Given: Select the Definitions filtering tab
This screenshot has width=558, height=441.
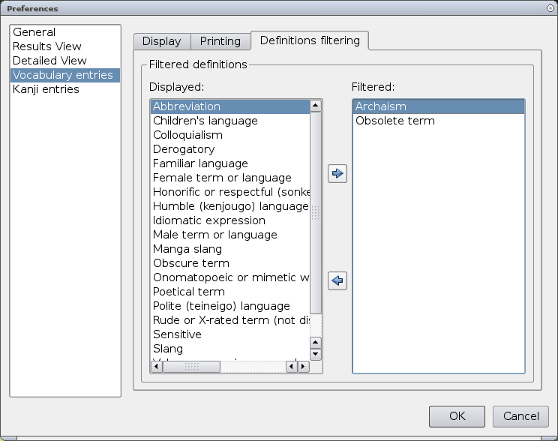Looking at the screenshot, I should click(x=310, y=40).
